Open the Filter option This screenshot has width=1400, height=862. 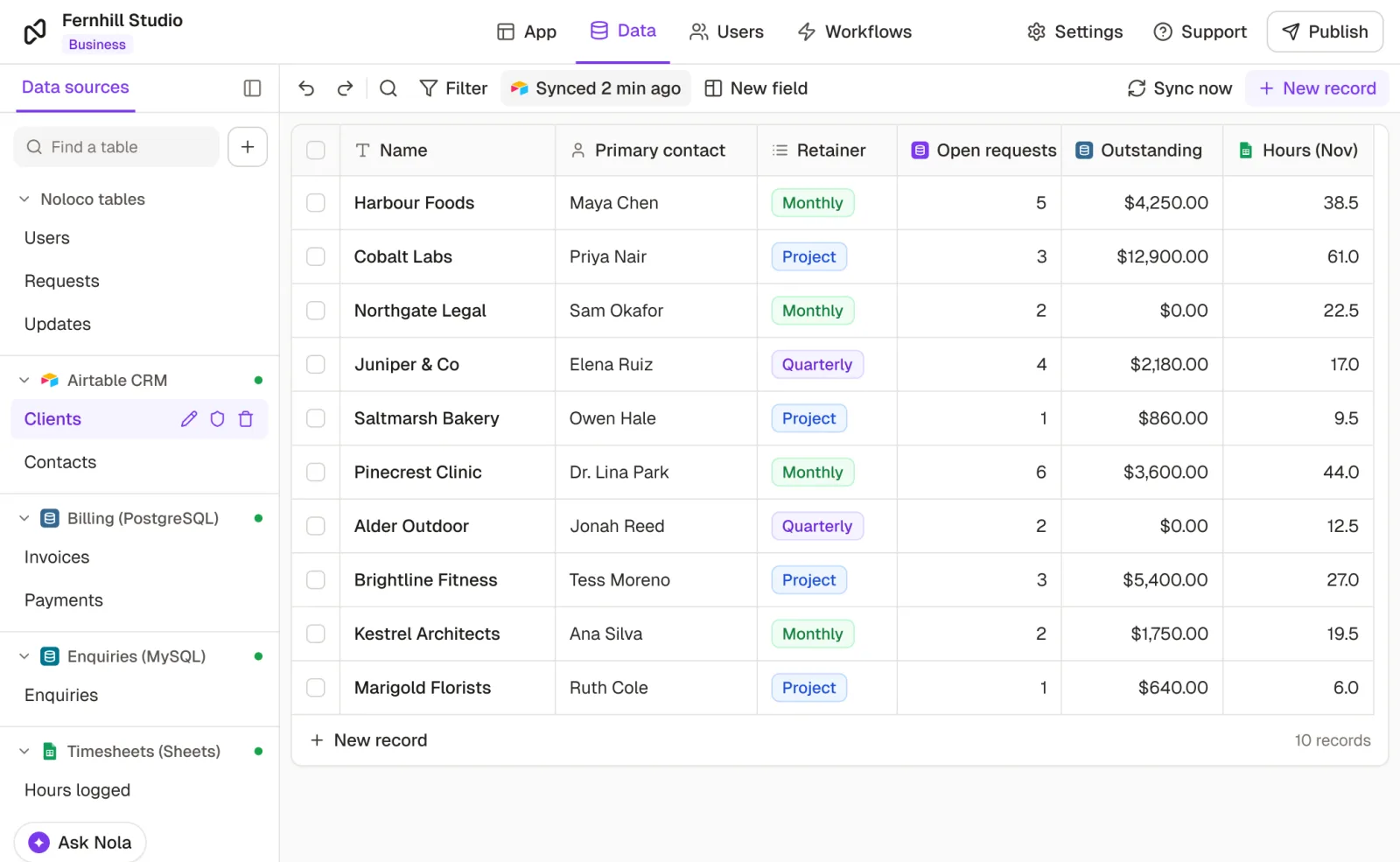(453, 88)
